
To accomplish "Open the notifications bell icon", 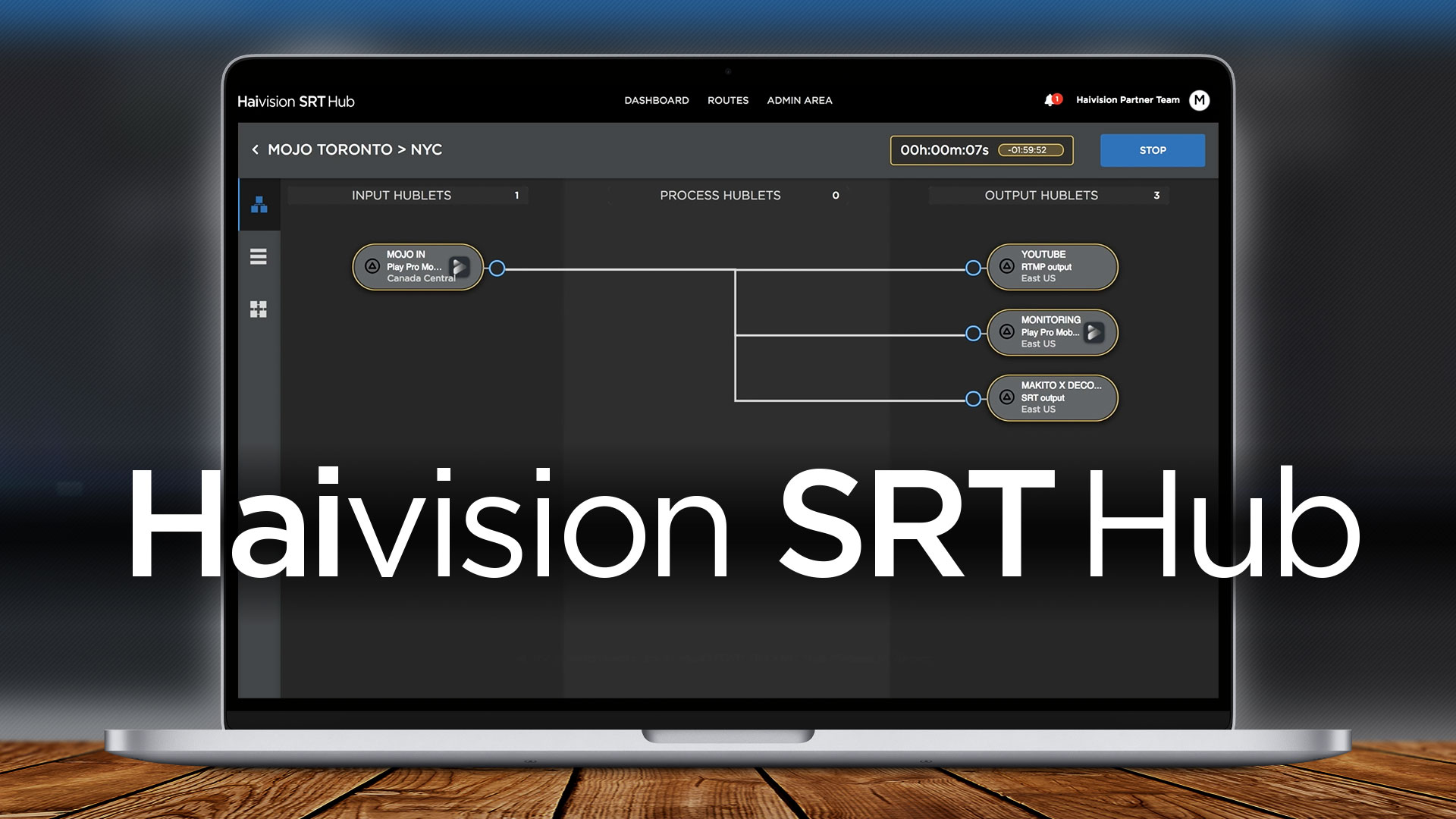I will point(1050,100).
